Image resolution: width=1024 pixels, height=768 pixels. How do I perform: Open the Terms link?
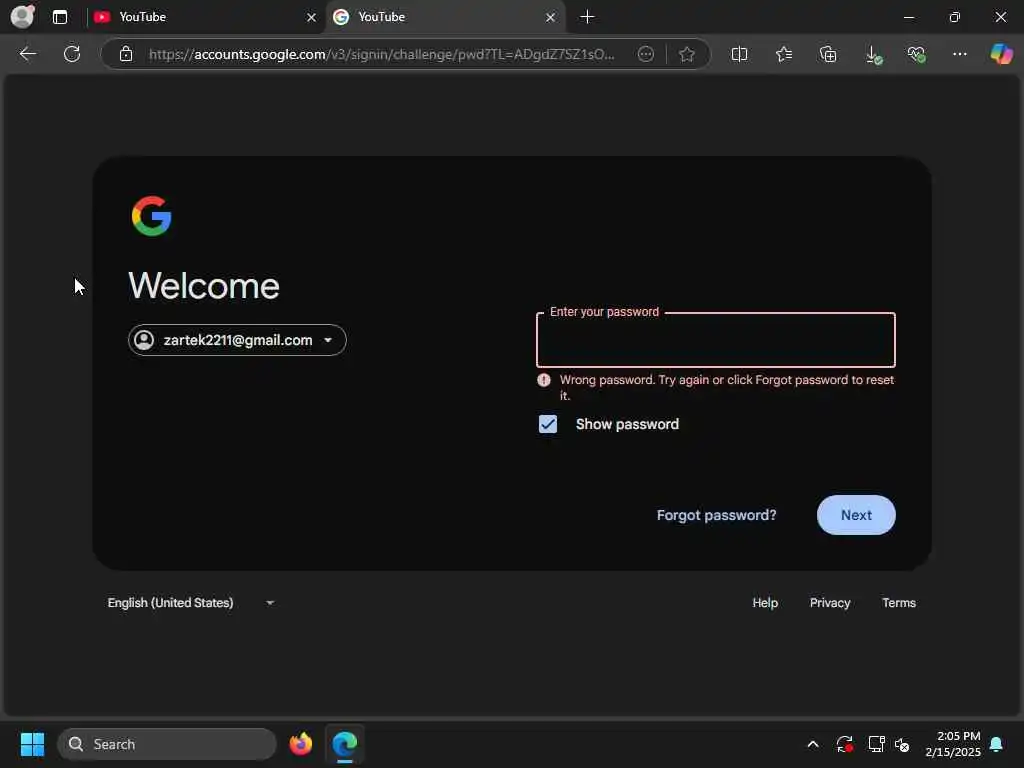pyautogui.click(x=899, y=603)
